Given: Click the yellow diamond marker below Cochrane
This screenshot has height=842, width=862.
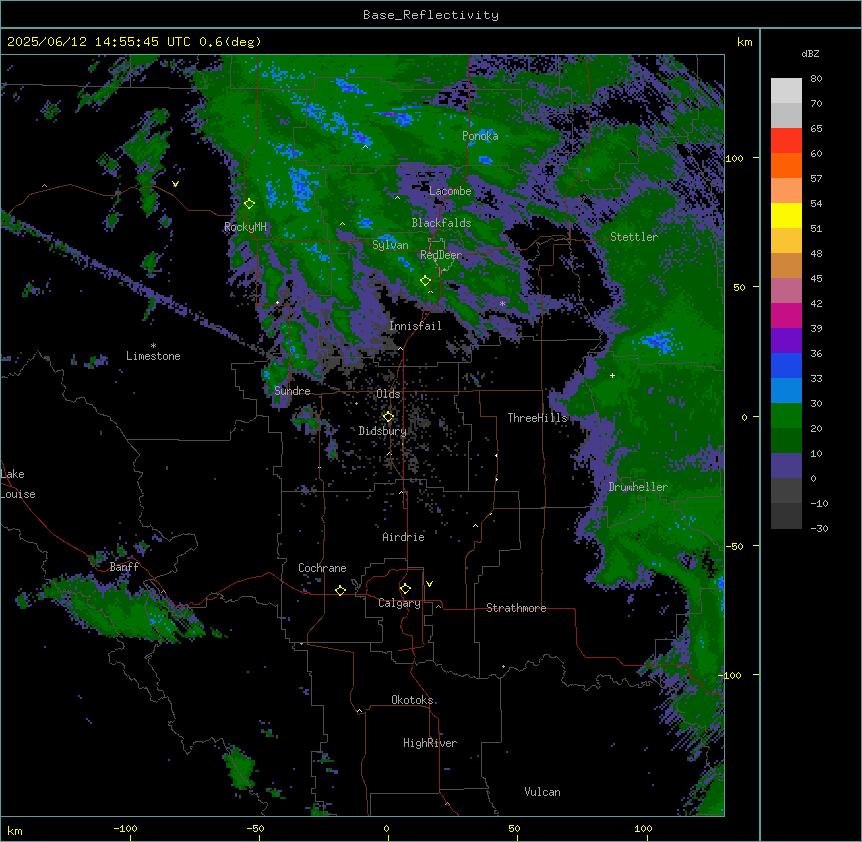Looking at the screenshot, I should pos(340,590).
